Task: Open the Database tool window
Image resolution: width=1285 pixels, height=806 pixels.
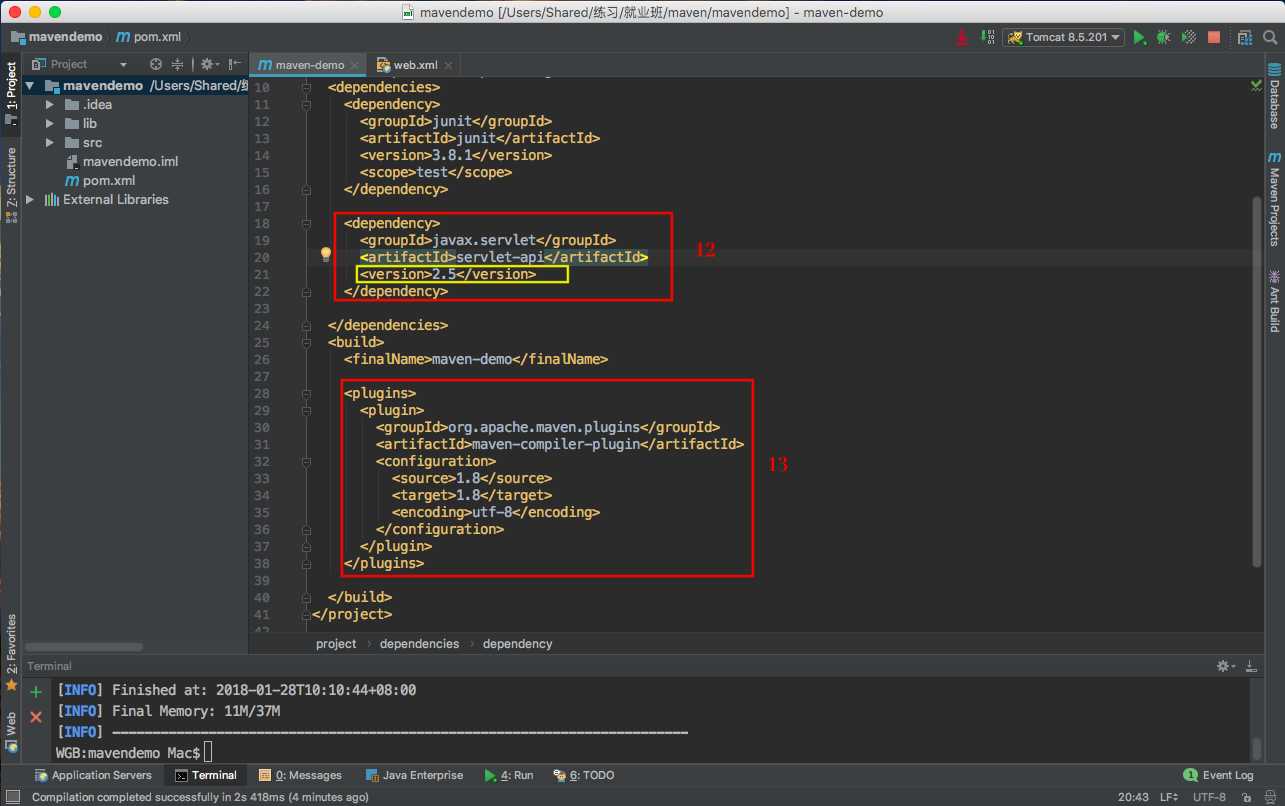Action: coord(1274,96)
